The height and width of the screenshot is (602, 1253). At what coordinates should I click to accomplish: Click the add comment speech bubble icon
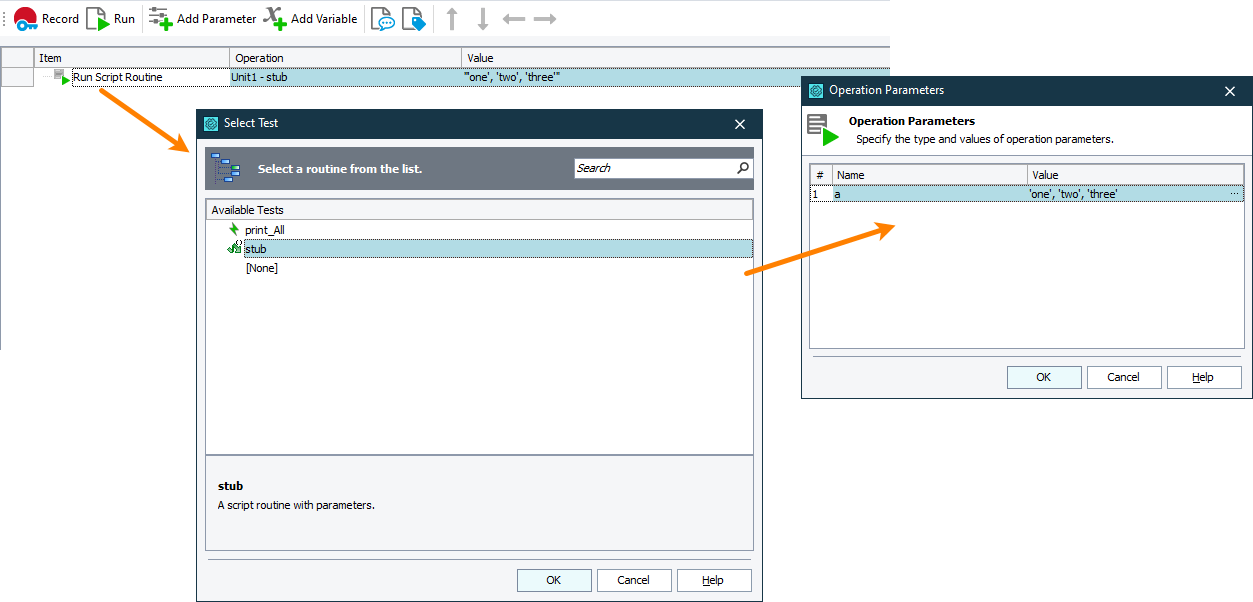pyautogui.click(x=383, y=19)
